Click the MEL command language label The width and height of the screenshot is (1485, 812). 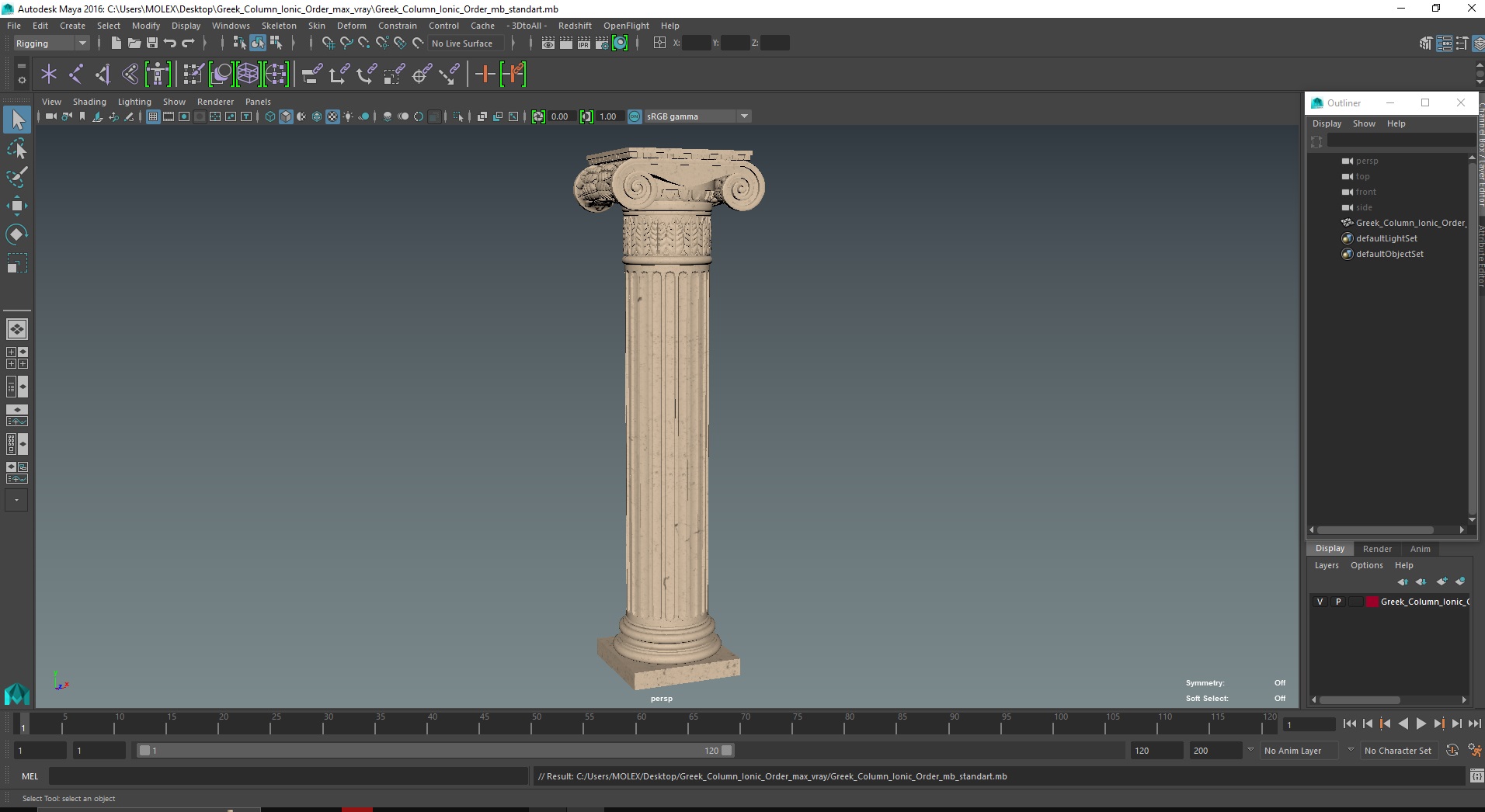click(30, 776)
